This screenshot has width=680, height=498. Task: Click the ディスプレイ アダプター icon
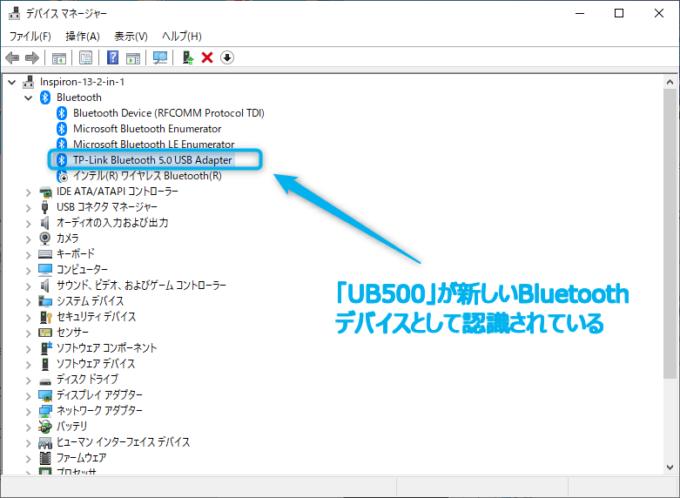[x=45, y=396]
